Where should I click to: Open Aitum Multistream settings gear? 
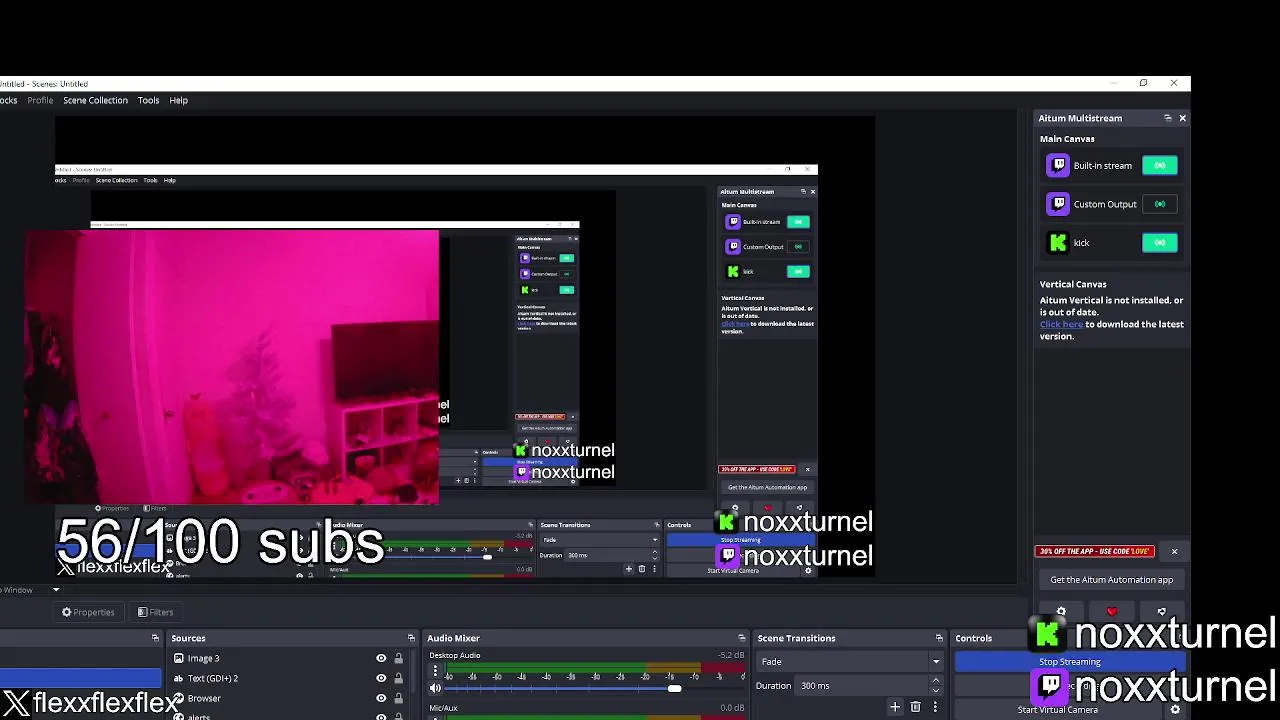(x=1061, y=611)
